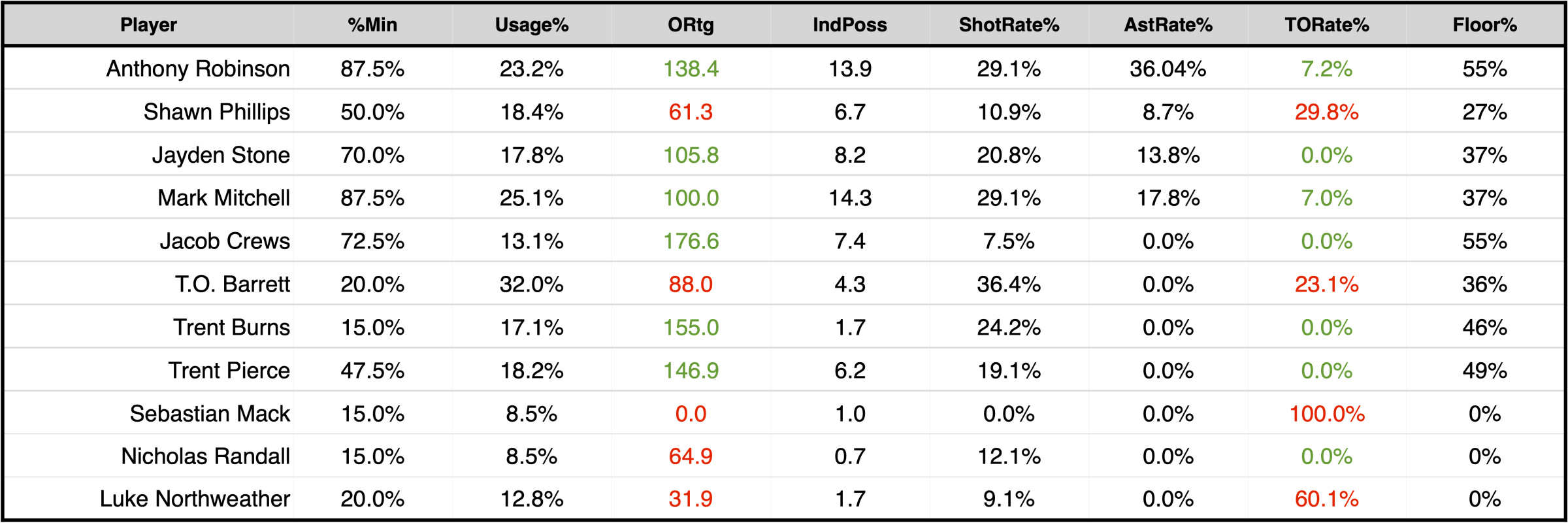This screenshot has height=523, width=1568.
Task: Click Mark Mitchell's Usage% value 25.1%
Action: click(x=532, y=198)
